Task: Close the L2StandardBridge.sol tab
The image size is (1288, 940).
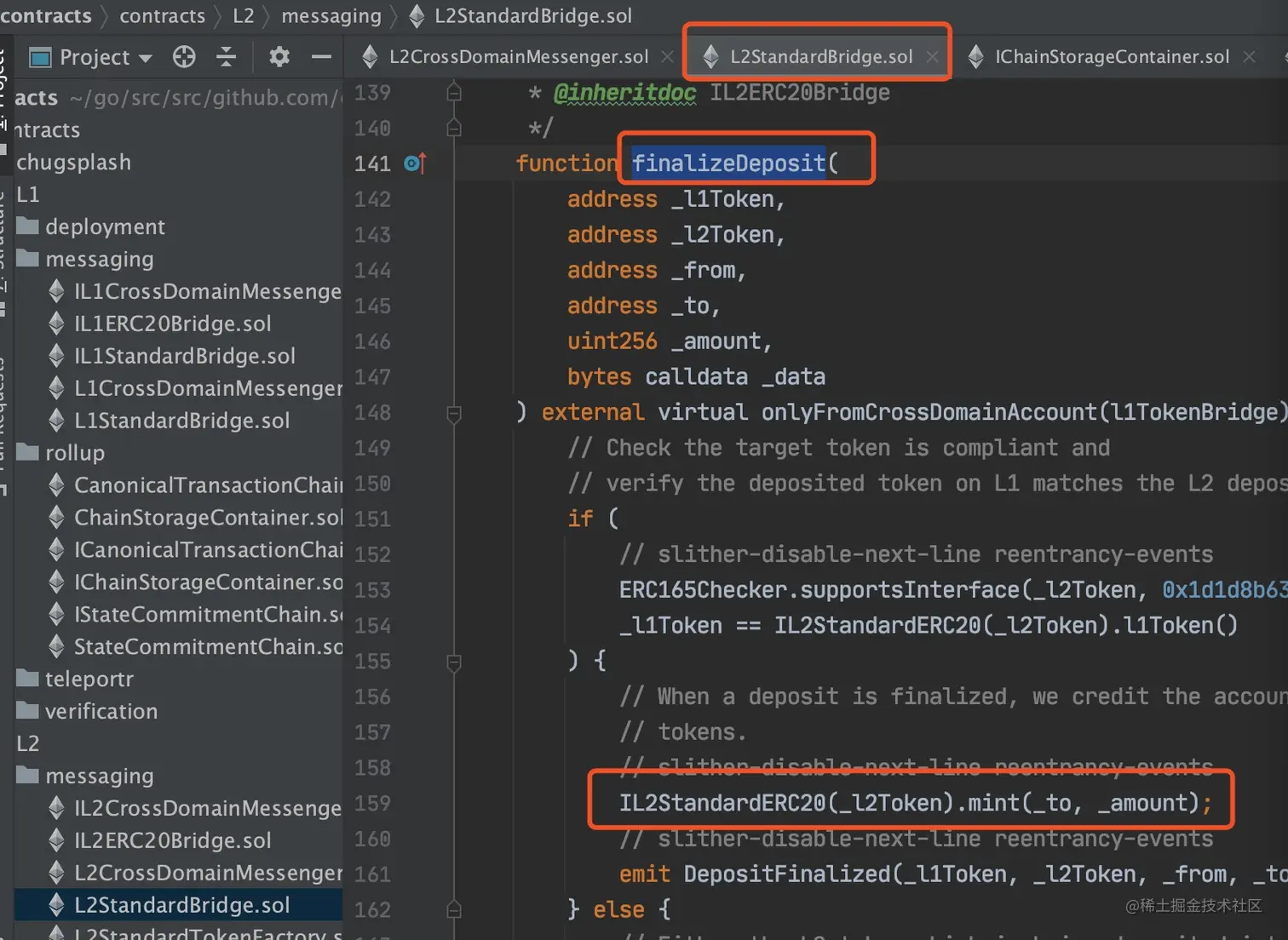Action: tap(933, 57)
